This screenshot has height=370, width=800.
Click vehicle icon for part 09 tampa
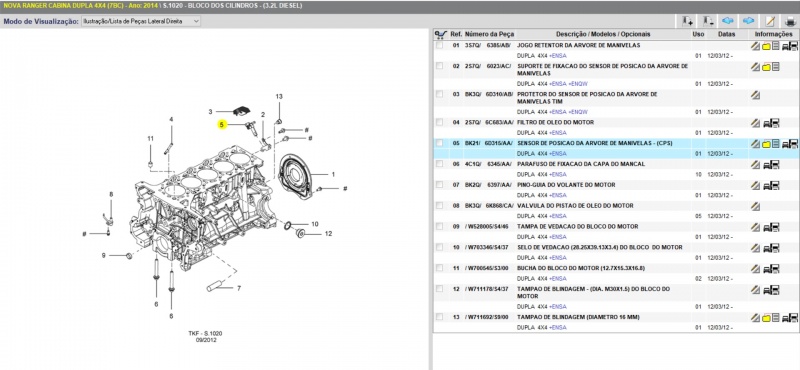771,227
